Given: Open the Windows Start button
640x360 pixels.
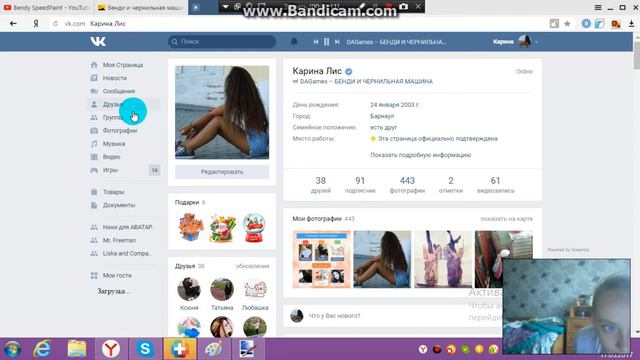Looking at the screenshot, I should pos(13,349).
